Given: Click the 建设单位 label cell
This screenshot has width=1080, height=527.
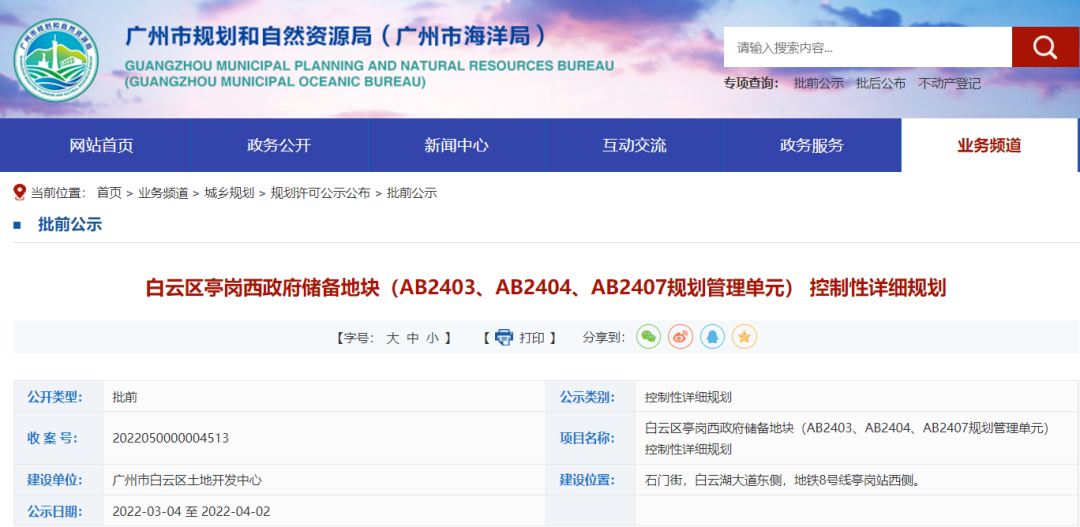Looking at the screenshot, I should [x=59, y=480].
